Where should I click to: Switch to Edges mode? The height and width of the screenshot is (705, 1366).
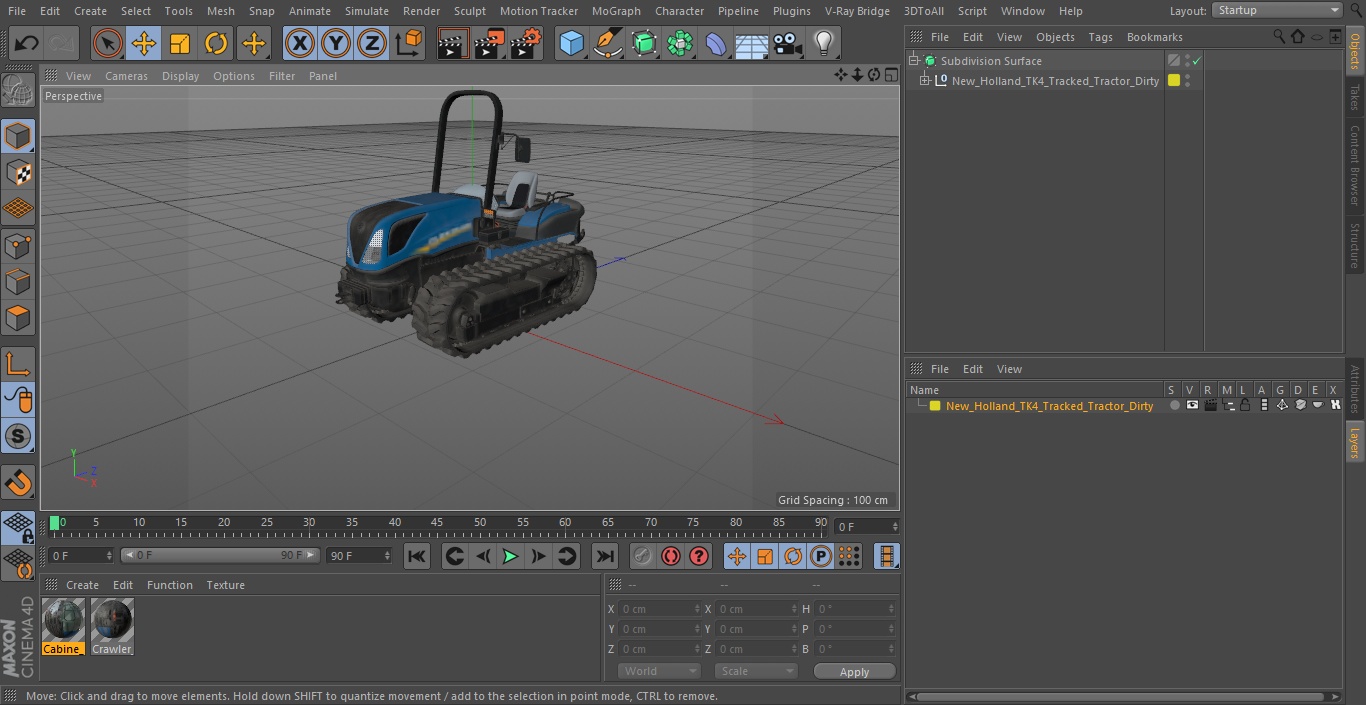tap(18, 281)
